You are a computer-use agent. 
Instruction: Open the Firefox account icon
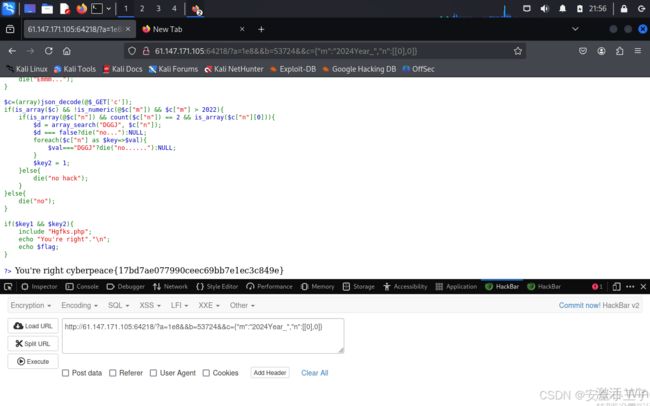[601, 51]
